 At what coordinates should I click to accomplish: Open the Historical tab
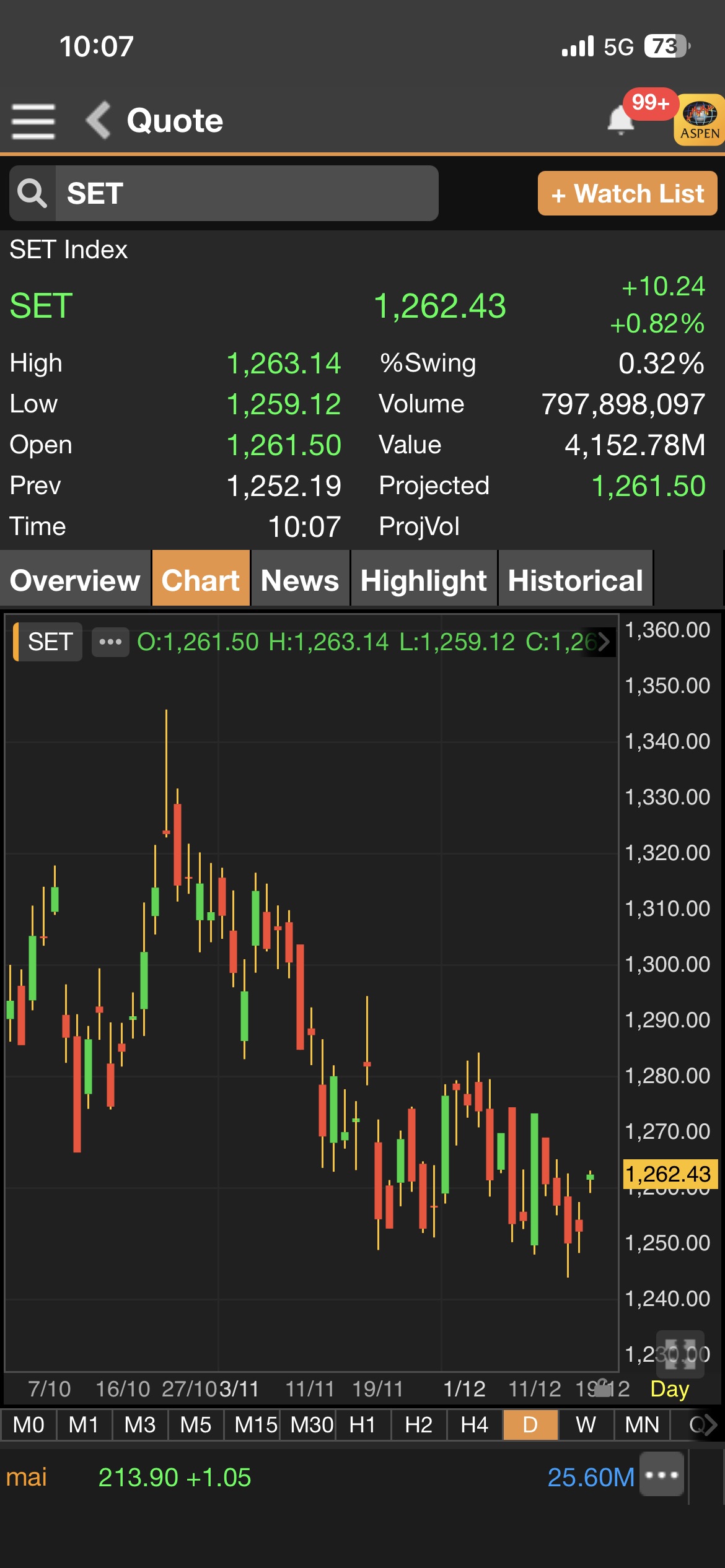coord(575,580)
